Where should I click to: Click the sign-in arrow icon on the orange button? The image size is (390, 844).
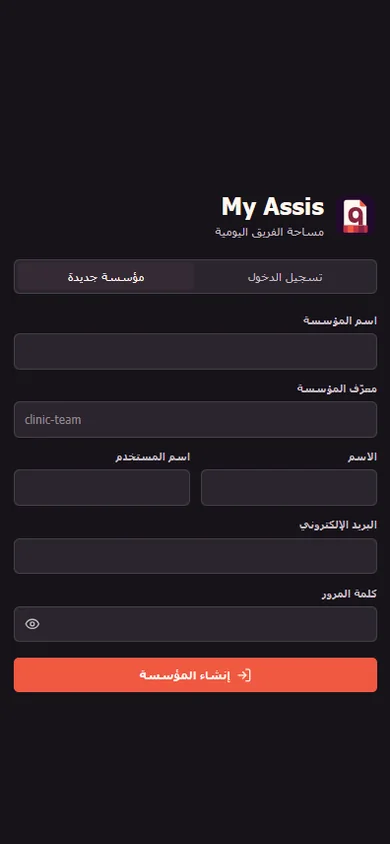[x=244, y=675]
